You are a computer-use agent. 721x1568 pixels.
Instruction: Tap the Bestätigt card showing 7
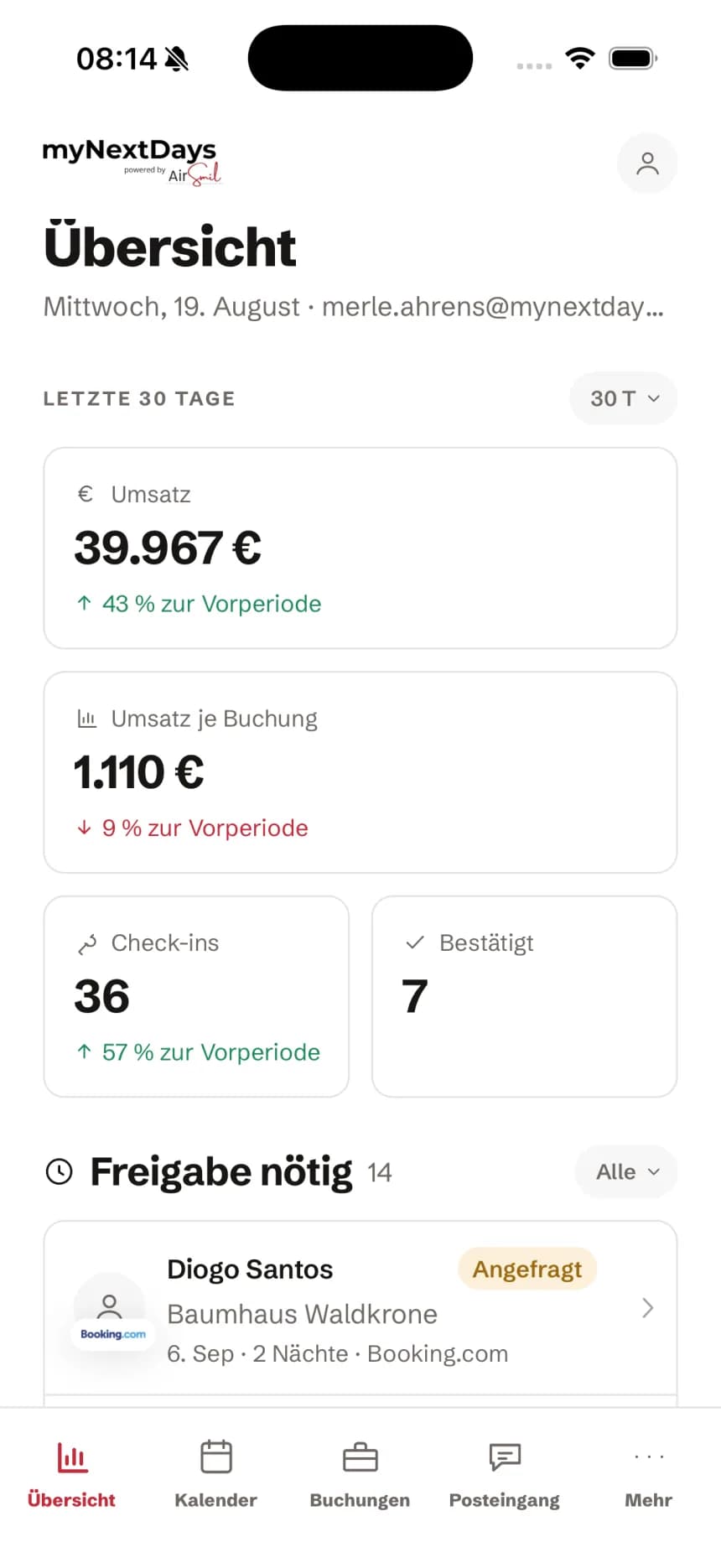(525, 996)
